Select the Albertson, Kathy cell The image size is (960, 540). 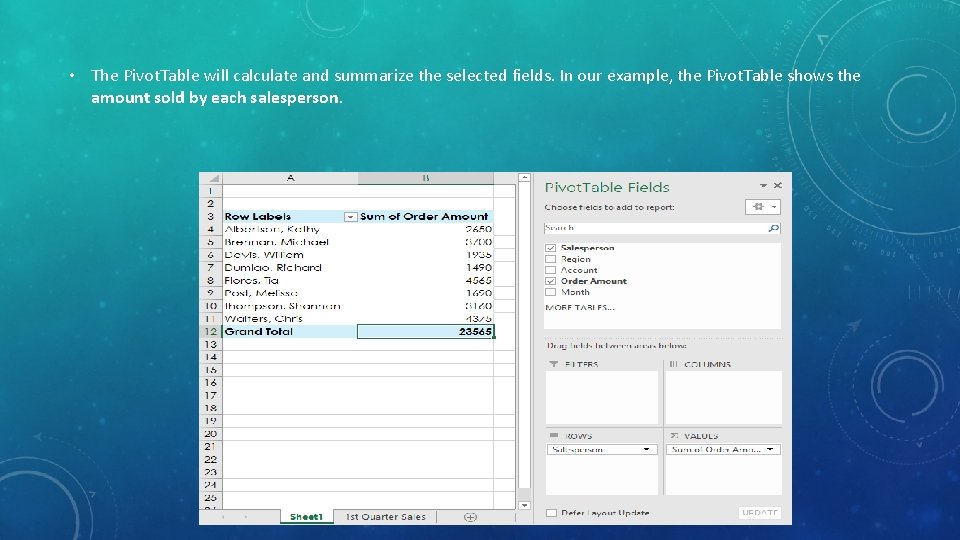tap(290, 229)
